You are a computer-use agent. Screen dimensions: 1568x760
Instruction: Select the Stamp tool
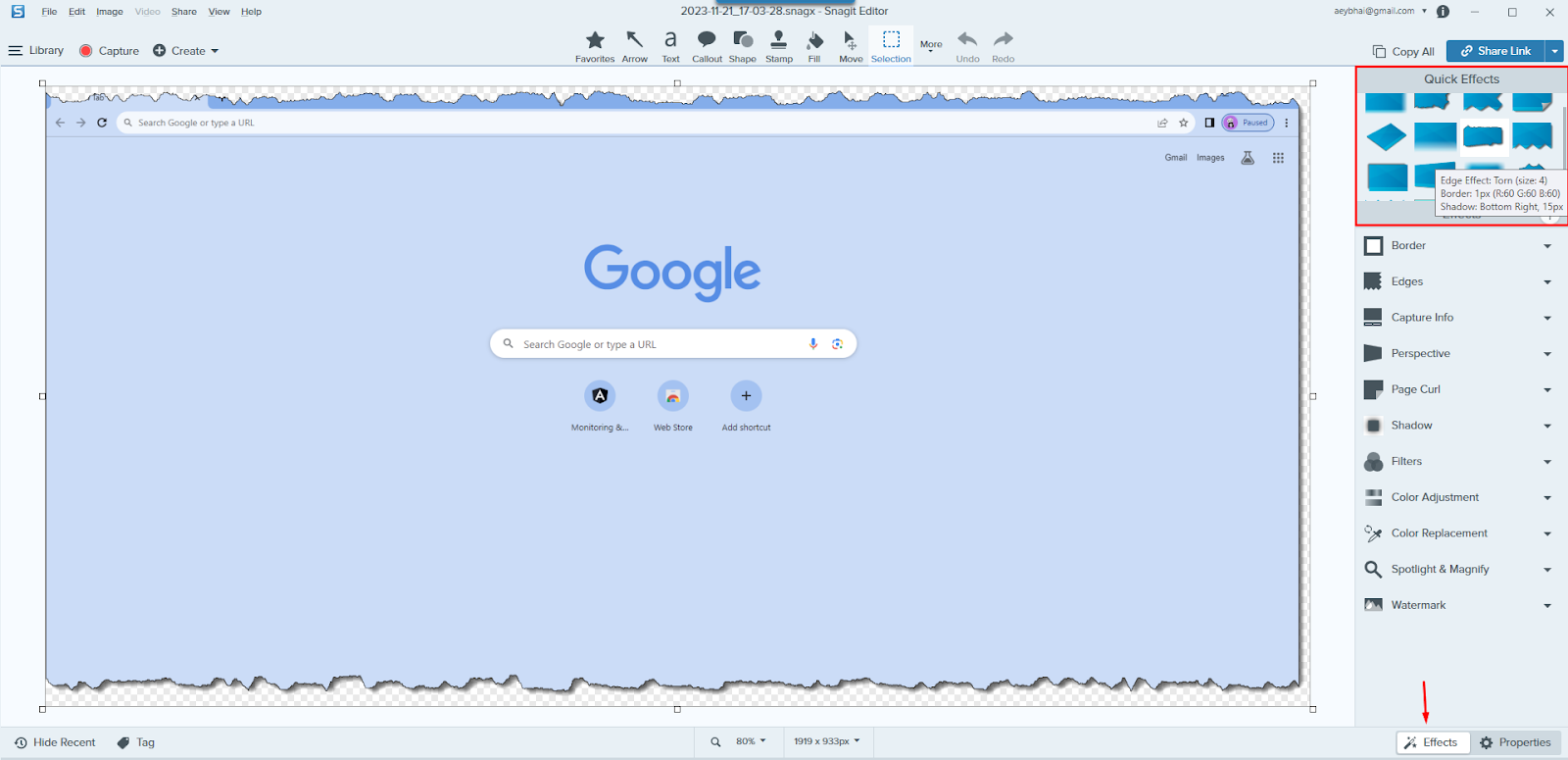click(x=779, y=46)
